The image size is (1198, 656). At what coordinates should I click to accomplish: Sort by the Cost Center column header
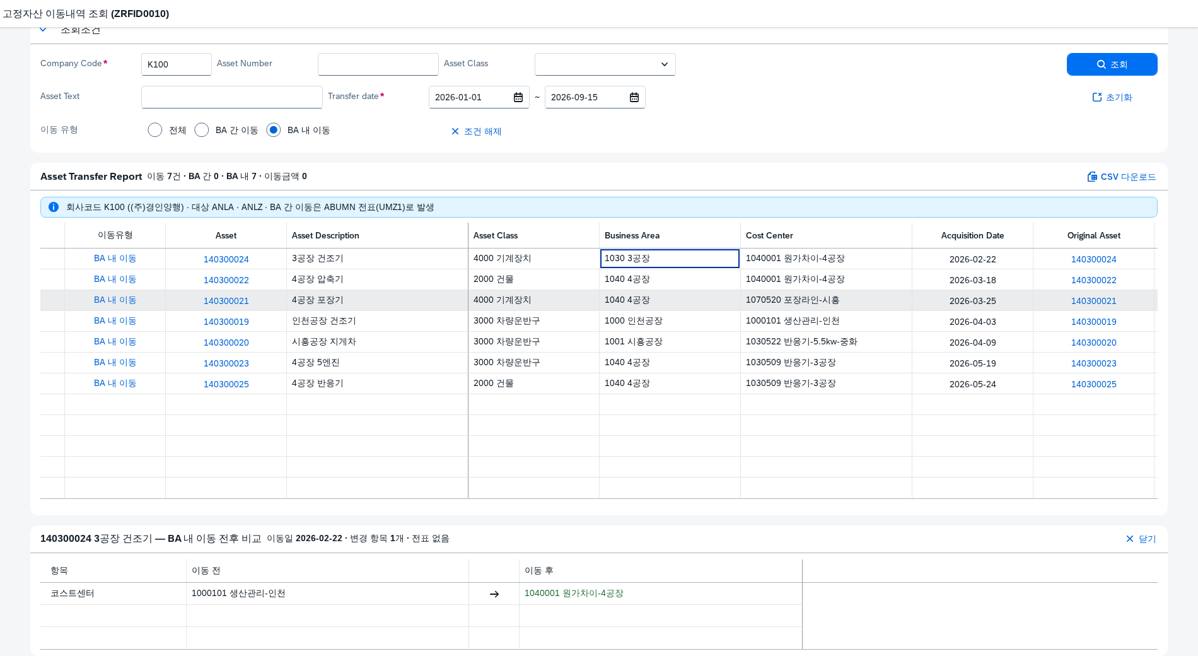pos(826,235)
